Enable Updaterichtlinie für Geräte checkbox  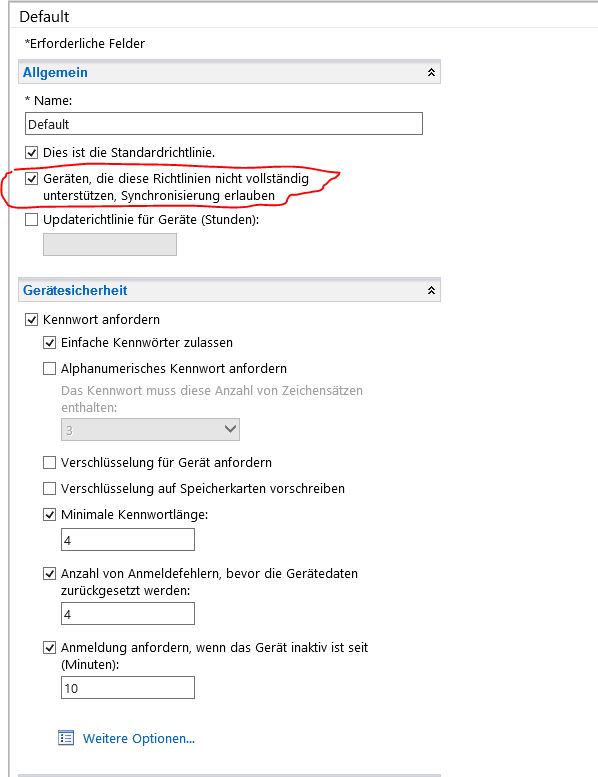tap(32, 220)
